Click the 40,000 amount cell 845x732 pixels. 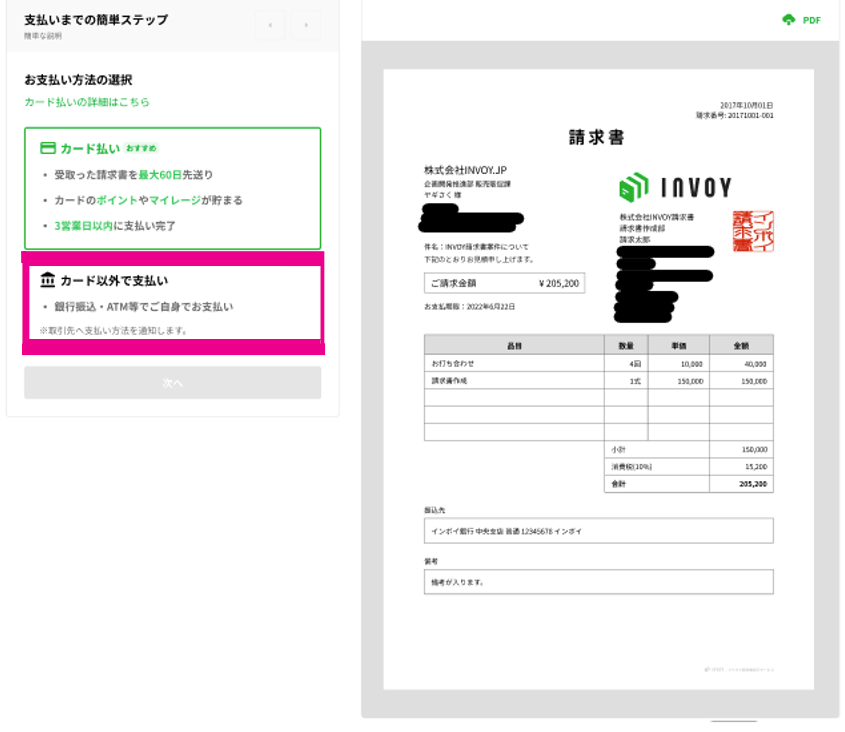coord(742,364)
